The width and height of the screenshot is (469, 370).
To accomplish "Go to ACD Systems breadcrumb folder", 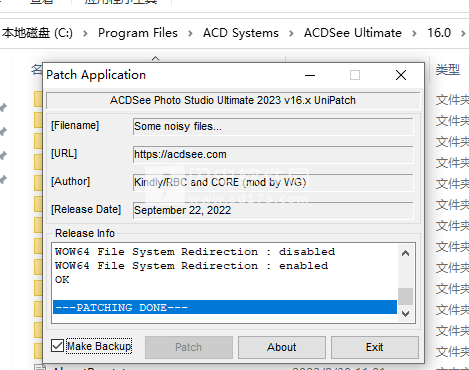I will [x=241, y=33].
